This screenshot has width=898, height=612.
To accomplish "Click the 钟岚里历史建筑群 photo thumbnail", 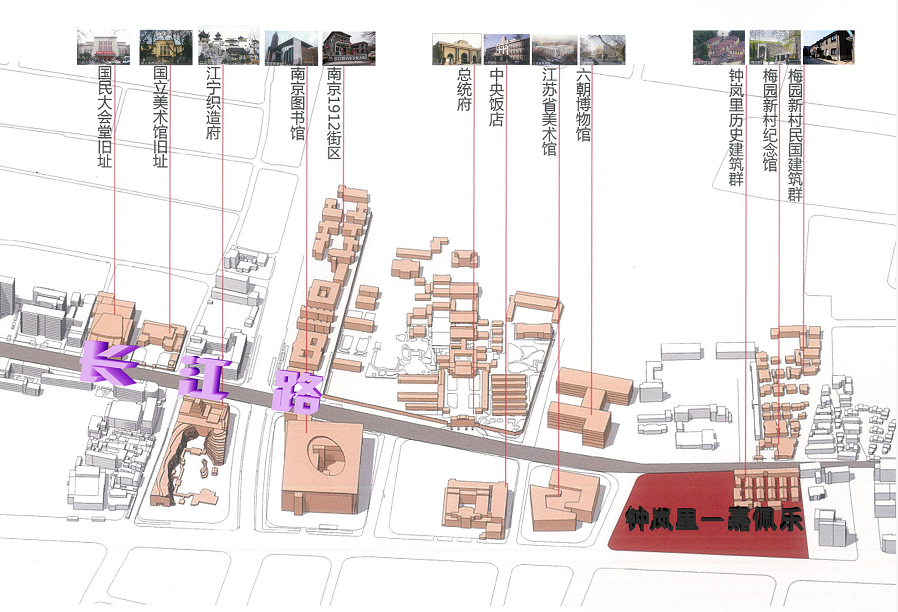I will [x=719, y=48].
